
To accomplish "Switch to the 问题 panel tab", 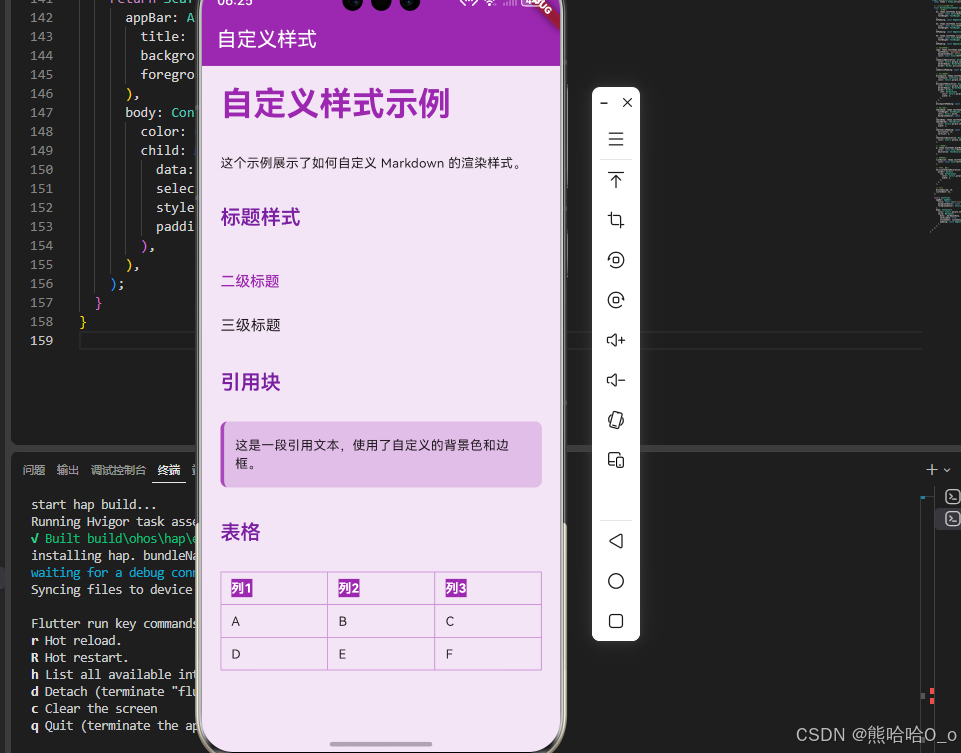I will [x=34, y=470].
